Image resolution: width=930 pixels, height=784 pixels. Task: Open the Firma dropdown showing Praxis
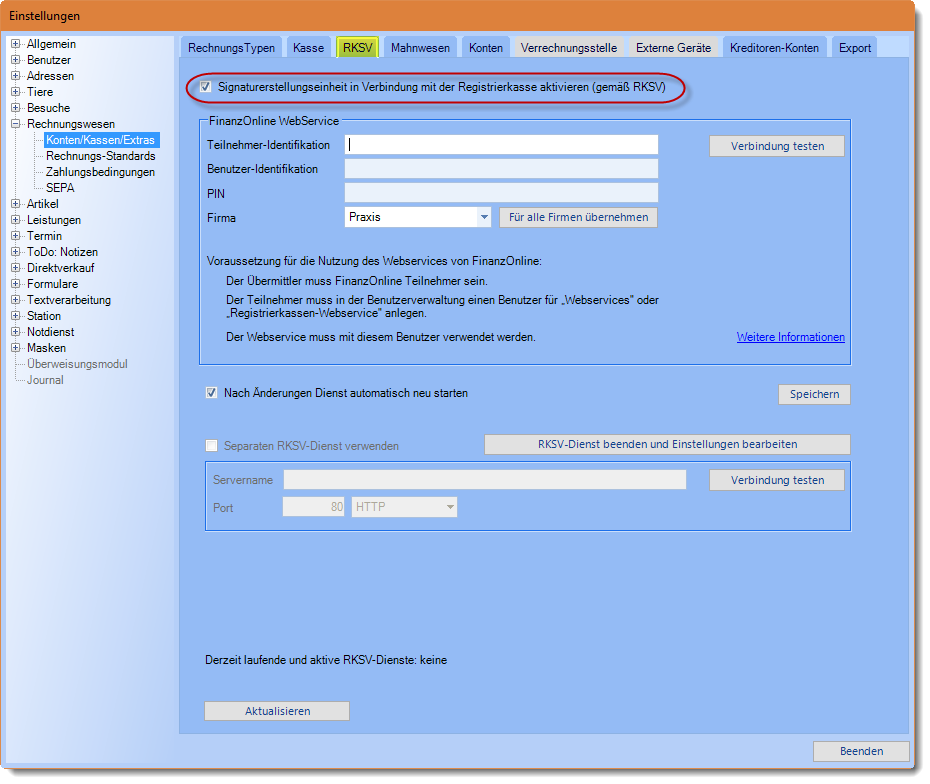pos(484,217)
